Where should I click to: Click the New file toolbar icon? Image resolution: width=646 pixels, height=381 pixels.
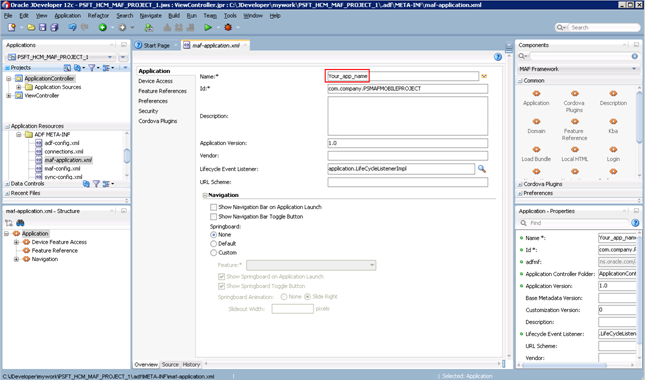tap(12, 28)
